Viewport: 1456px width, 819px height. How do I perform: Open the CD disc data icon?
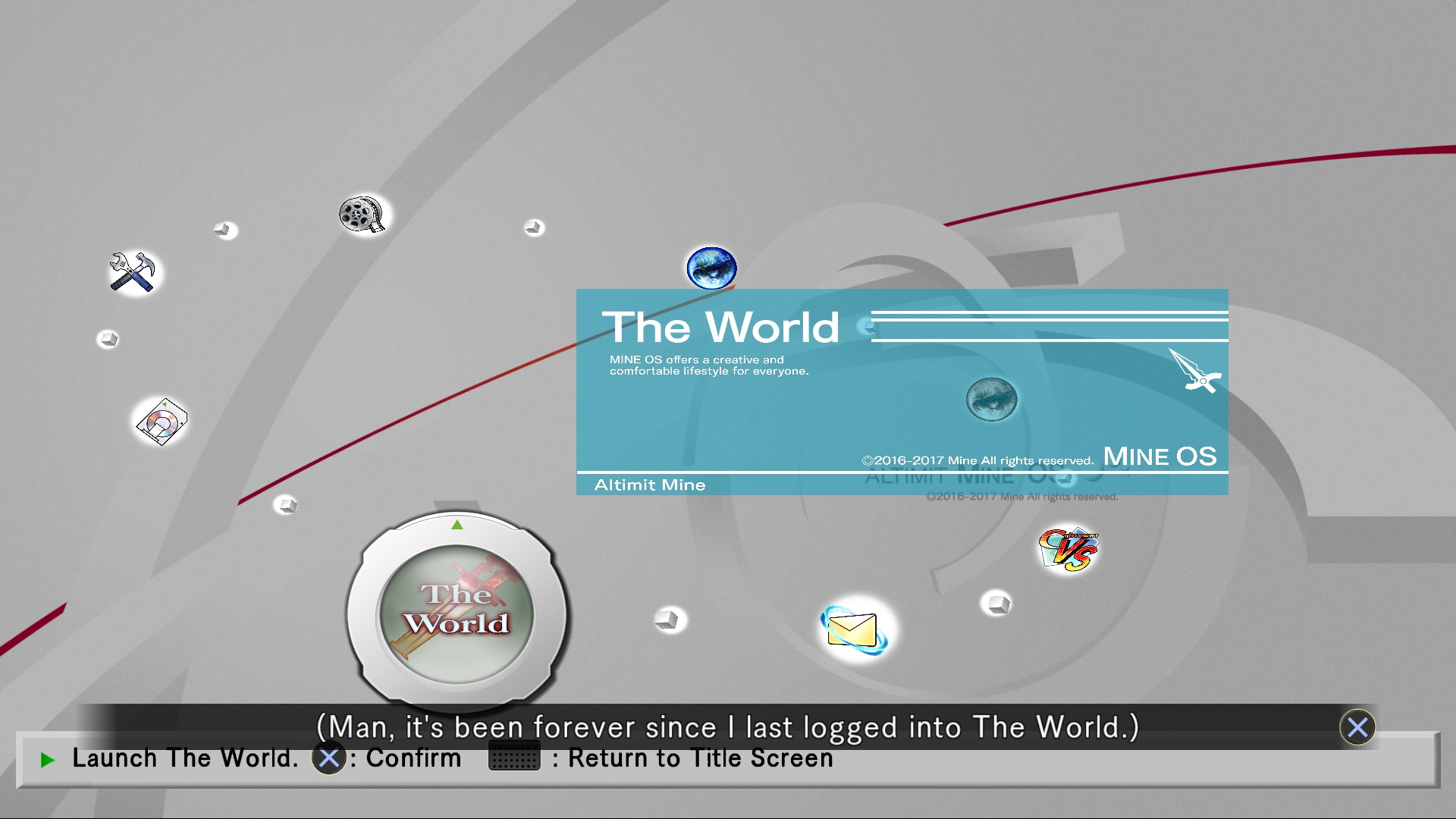click(162, 422)
